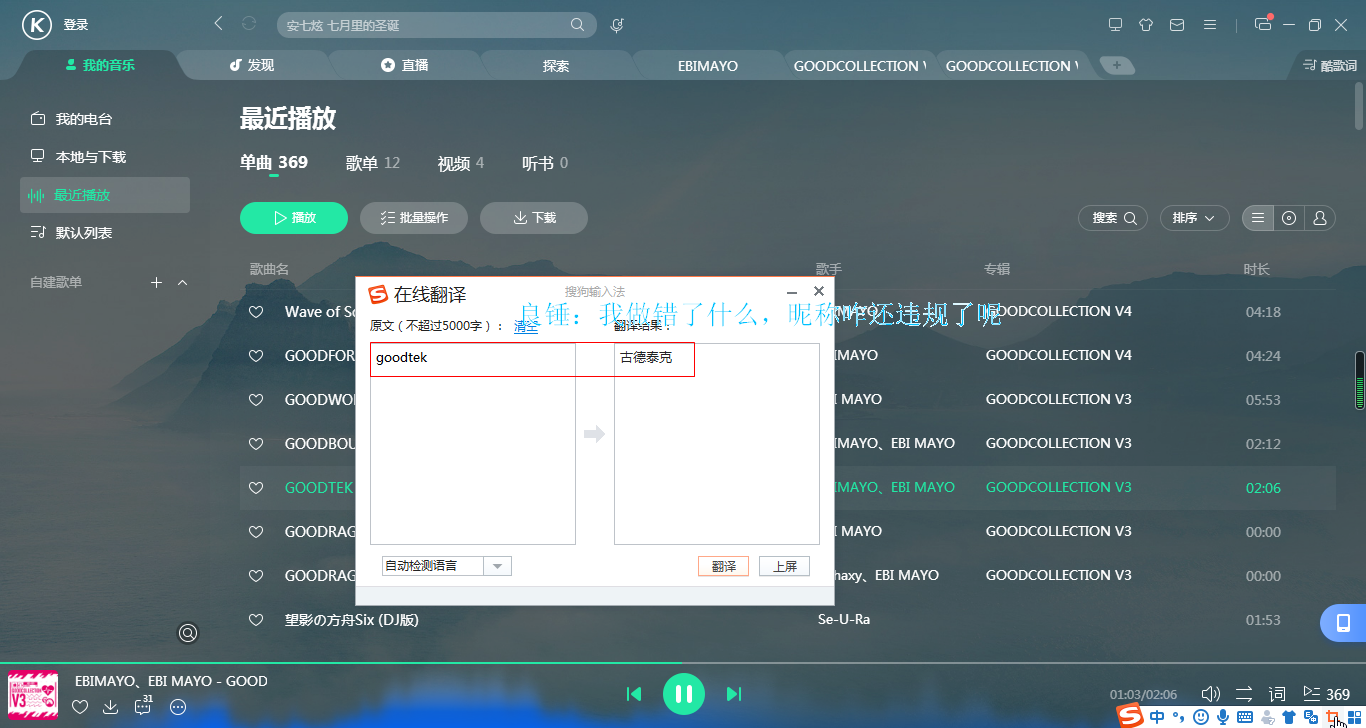This screenshot has height=728, width=1366.
Task: Like the GOODFOR song row
Action: (256, 356)
